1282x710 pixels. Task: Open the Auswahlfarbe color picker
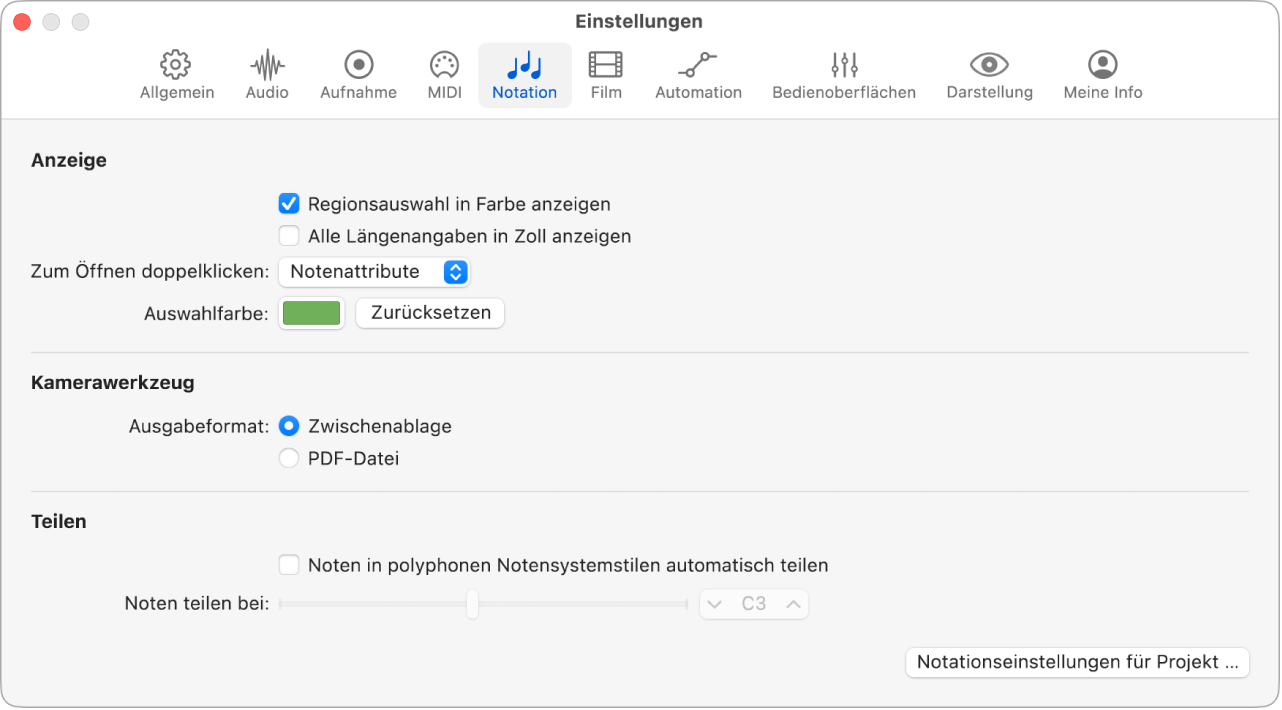pos(311,312)
